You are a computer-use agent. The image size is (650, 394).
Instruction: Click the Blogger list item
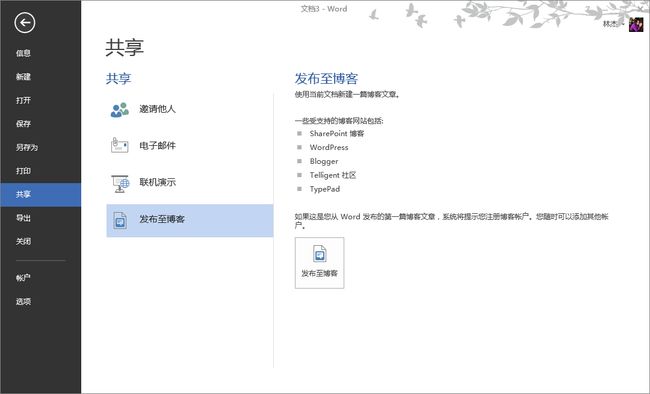324,161
